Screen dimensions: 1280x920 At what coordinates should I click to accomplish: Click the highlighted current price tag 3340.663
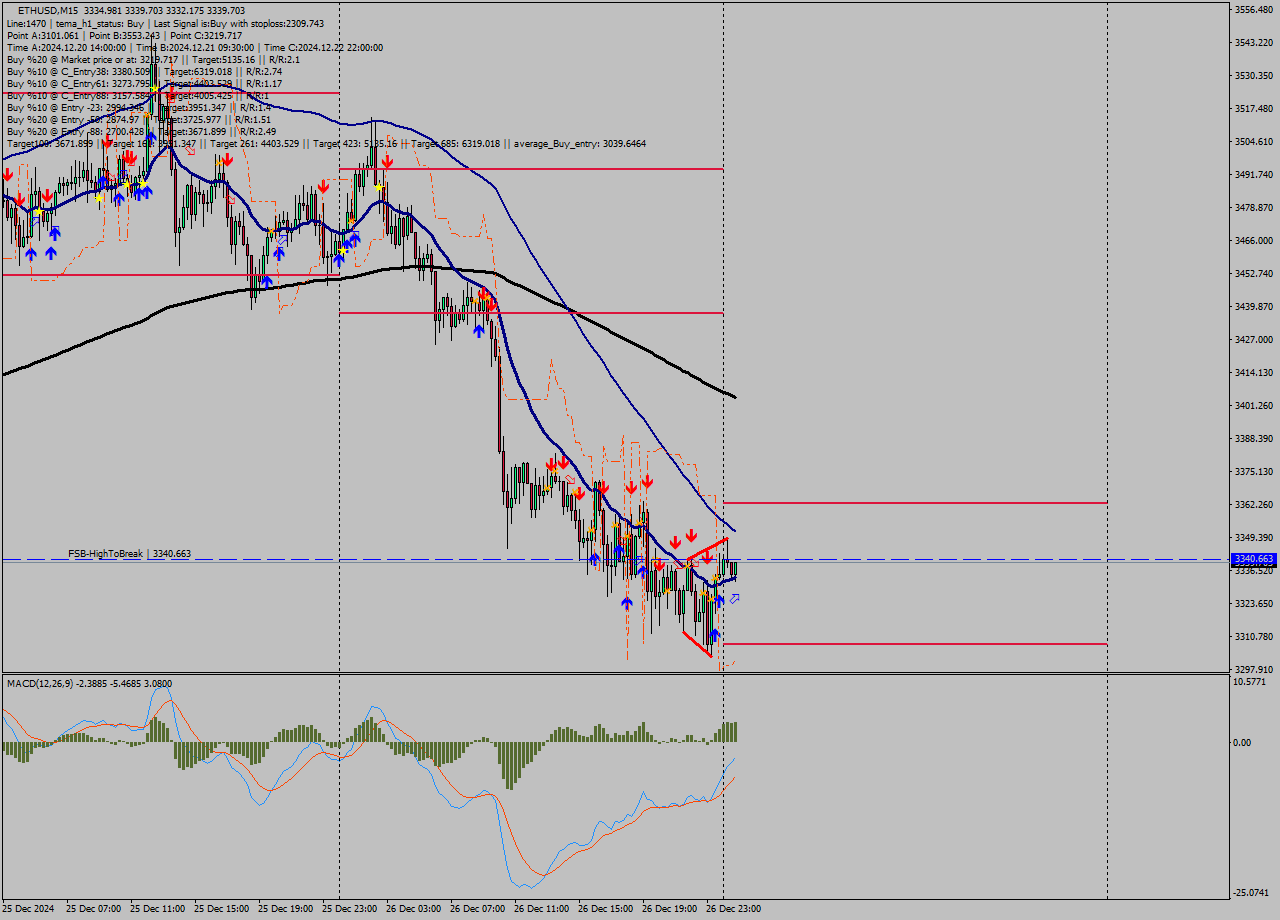point(1253,559)
